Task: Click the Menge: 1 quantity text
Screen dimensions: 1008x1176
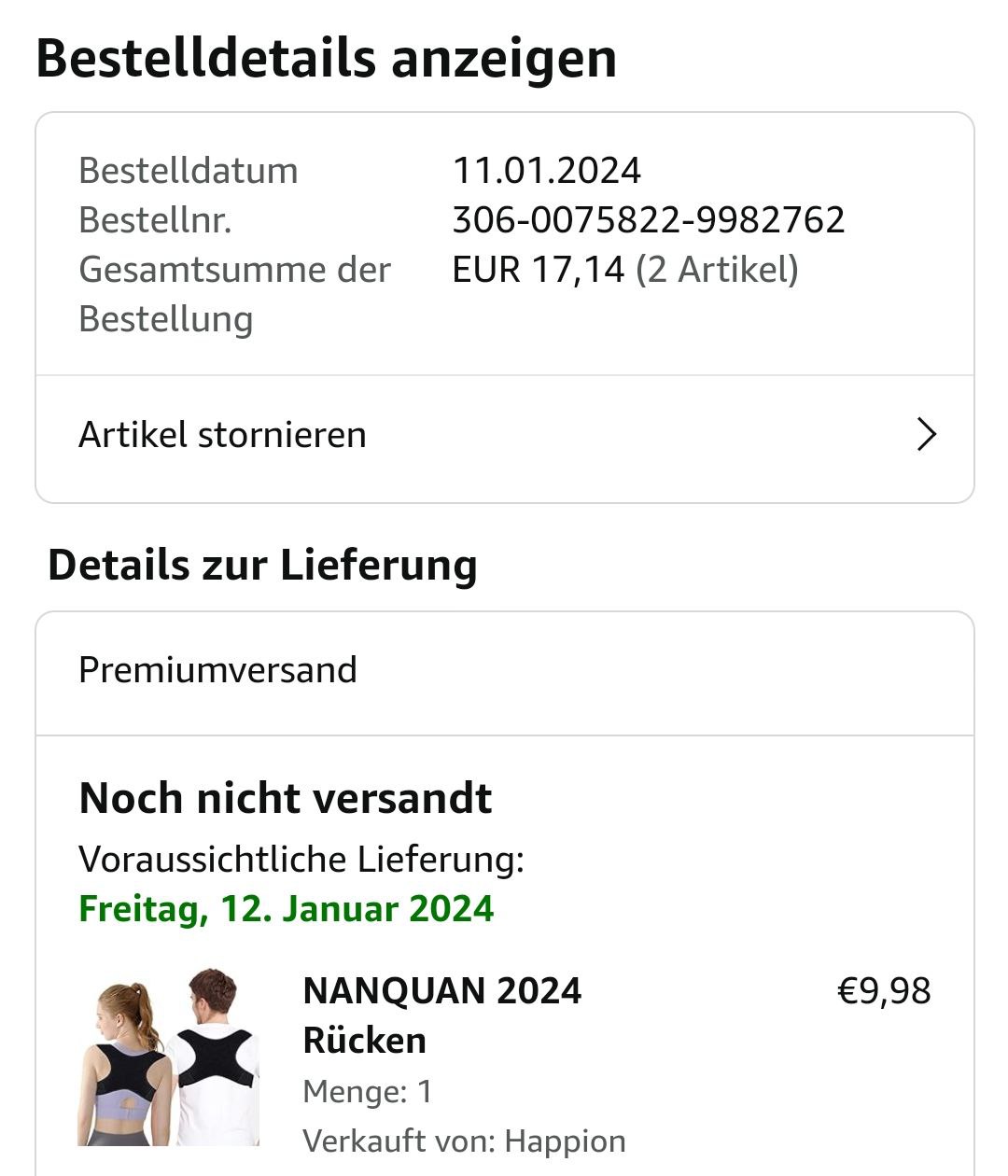Action: (x=368, y=1091)
